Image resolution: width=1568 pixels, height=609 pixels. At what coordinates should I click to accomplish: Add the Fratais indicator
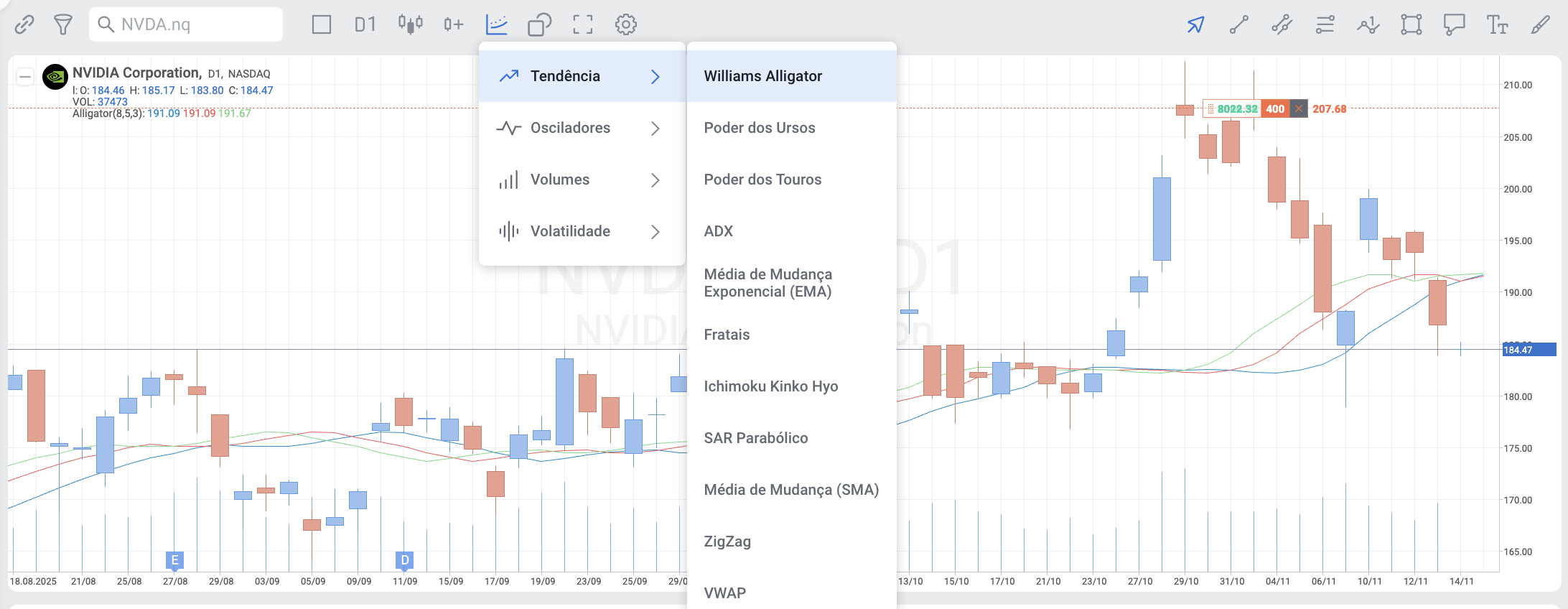[x=792, y=335]
